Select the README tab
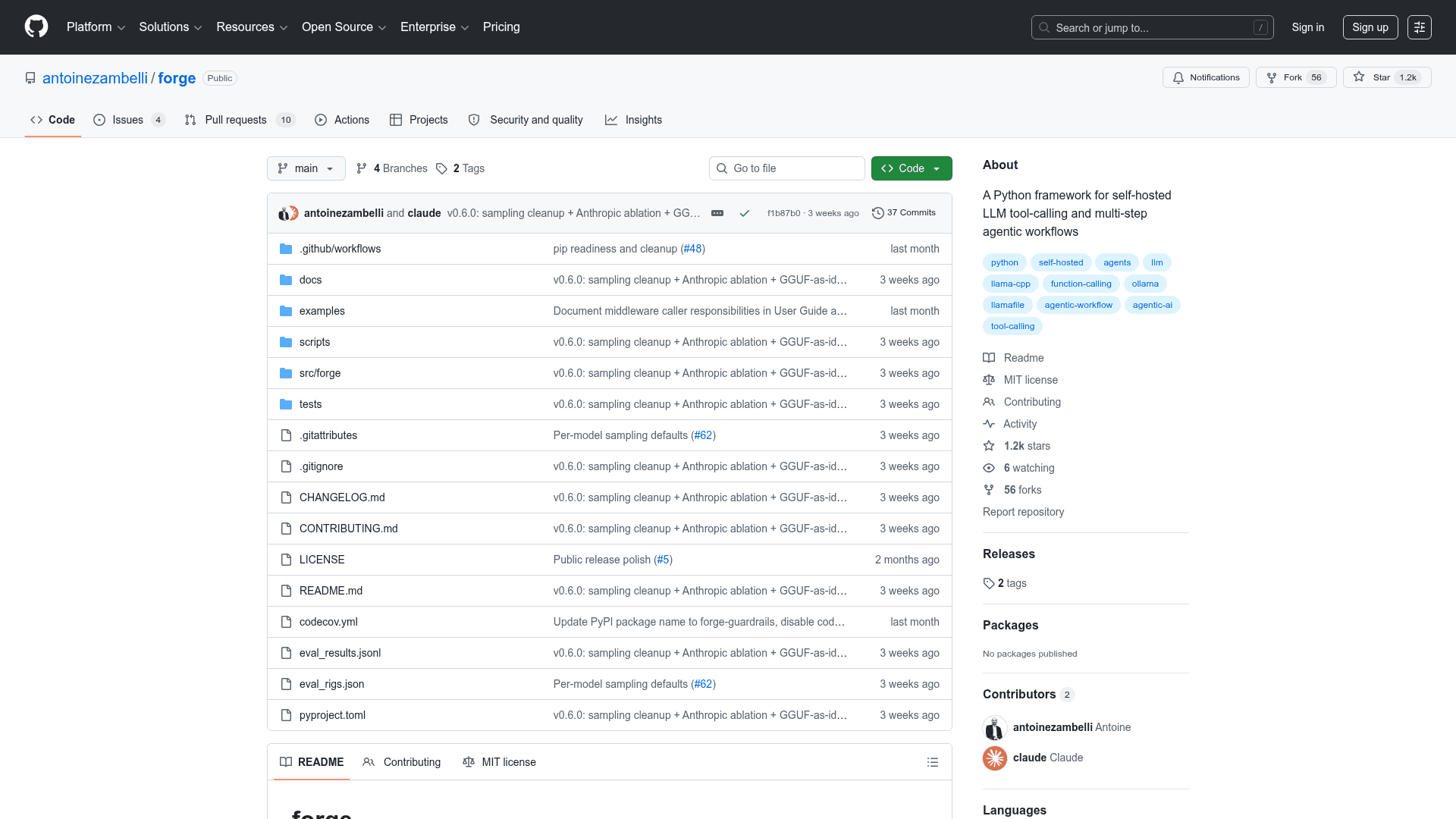1456x819 pixels. point(312,762)
